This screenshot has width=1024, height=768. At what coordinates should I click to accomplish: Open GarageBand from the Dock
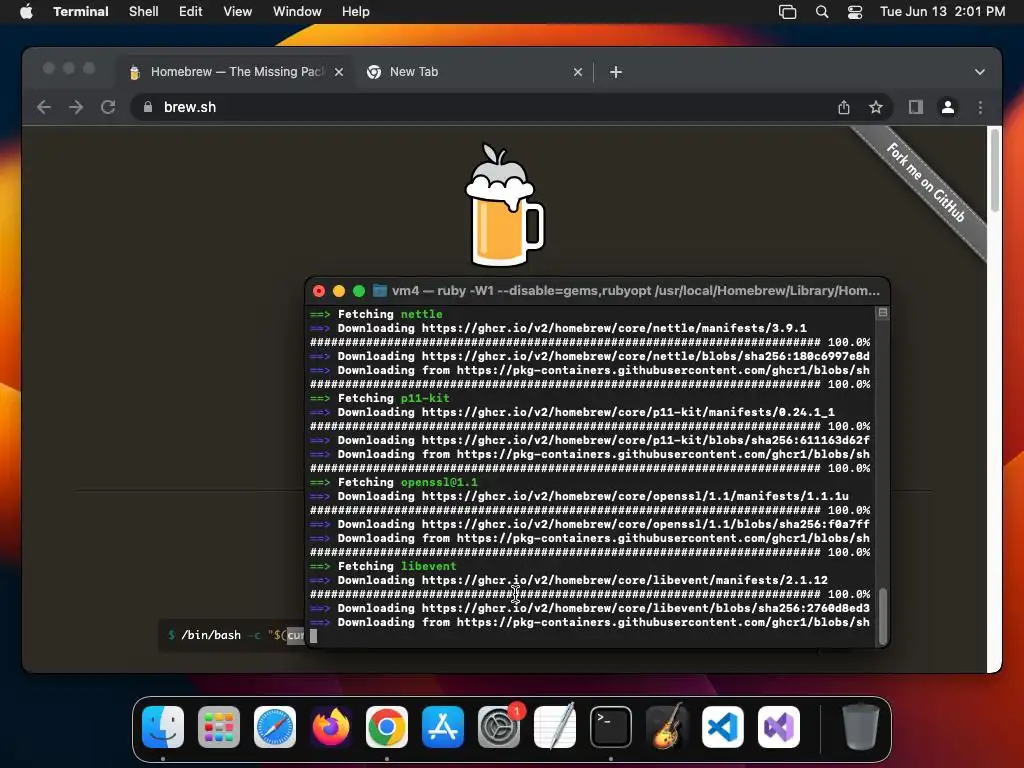coord(666,727)
